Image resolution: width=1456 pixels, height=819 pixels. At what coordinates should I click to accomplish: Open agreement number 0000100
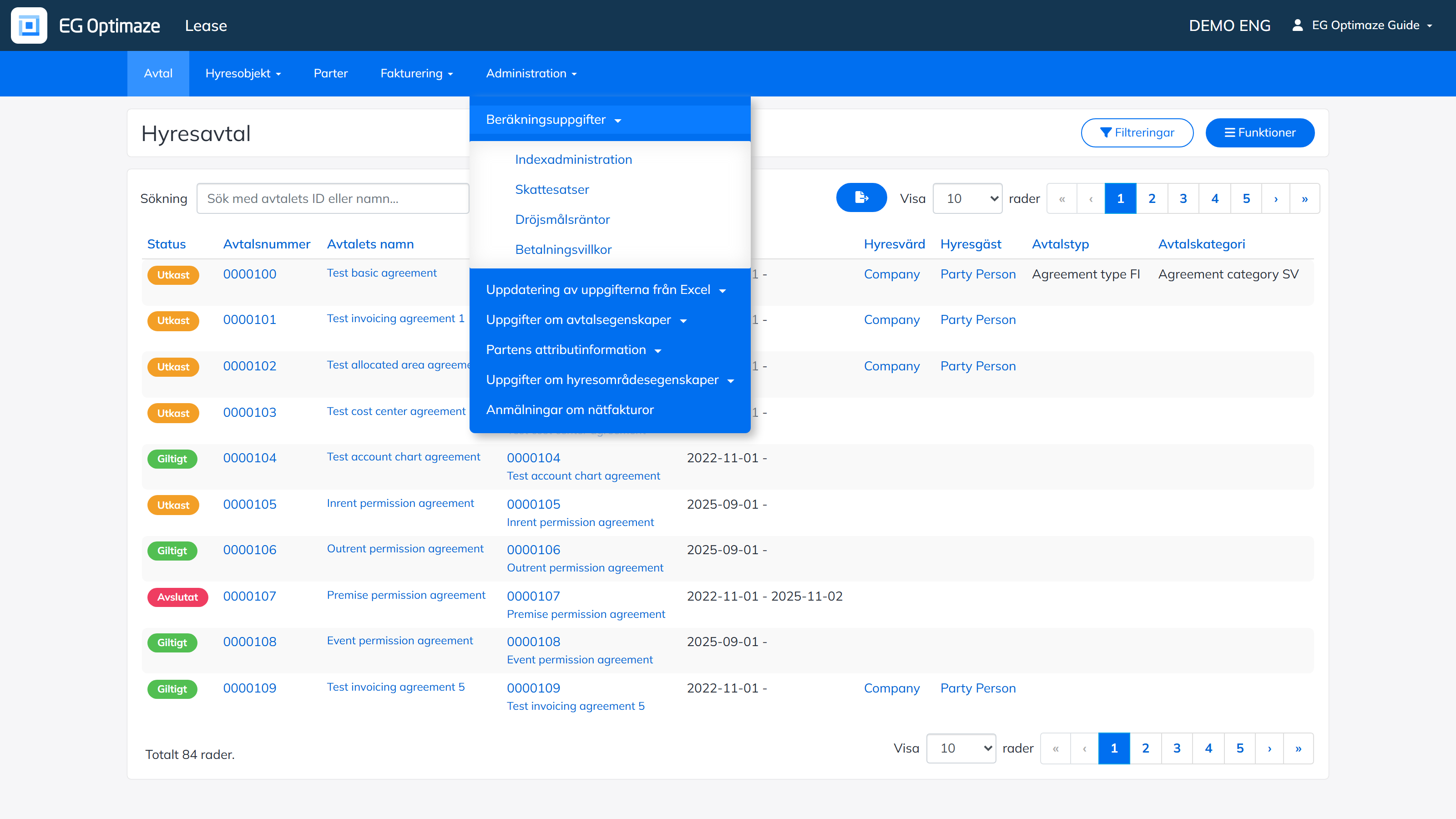[250, 274]
